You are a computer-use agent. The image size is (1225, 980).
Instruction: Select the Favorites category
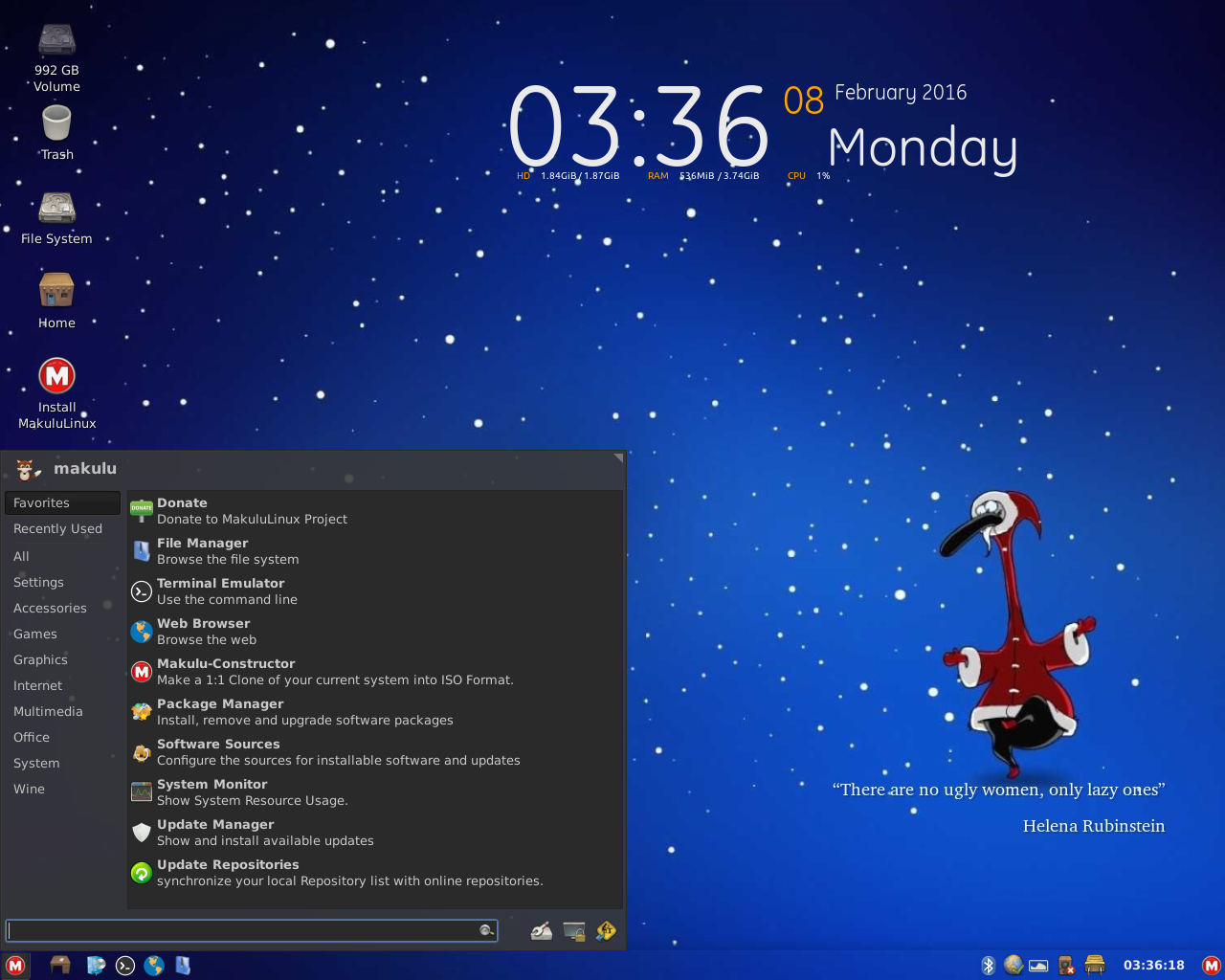click(x=62, y=502)
